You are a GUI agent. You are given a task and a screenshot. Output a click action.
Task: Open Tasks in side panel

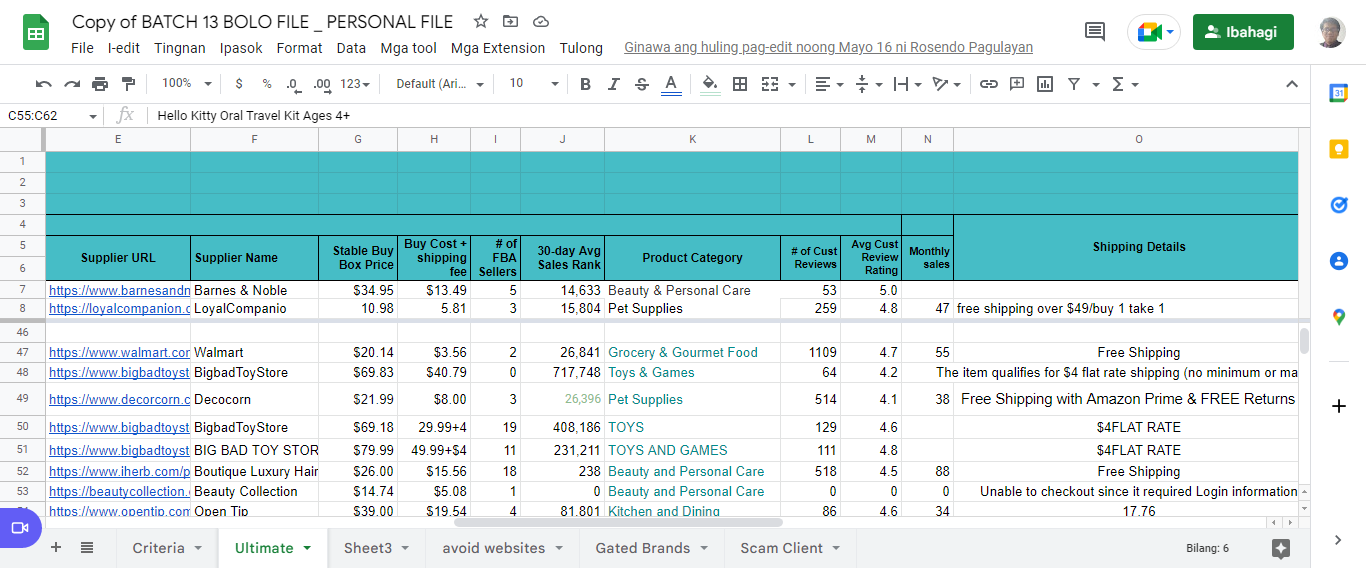[1339, 205]
